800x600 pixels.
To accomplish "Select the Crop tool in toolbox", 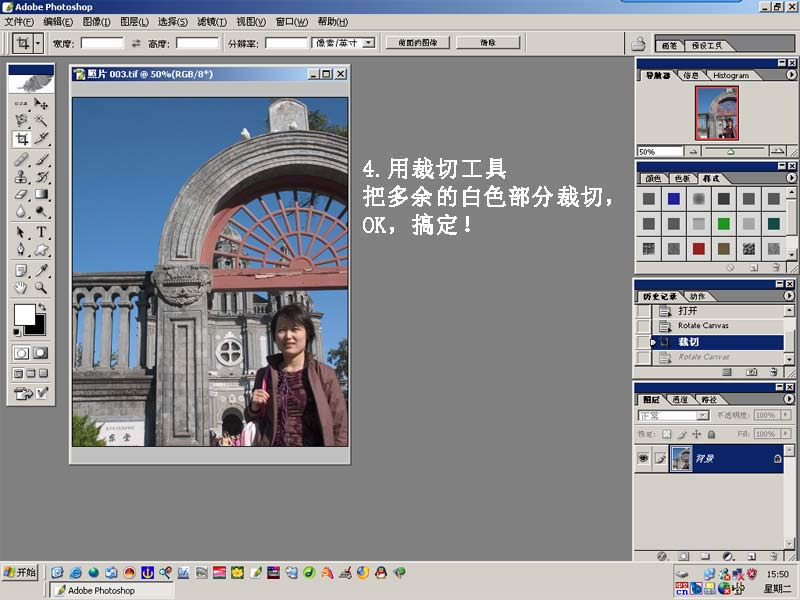I will (x=21, y=139).
